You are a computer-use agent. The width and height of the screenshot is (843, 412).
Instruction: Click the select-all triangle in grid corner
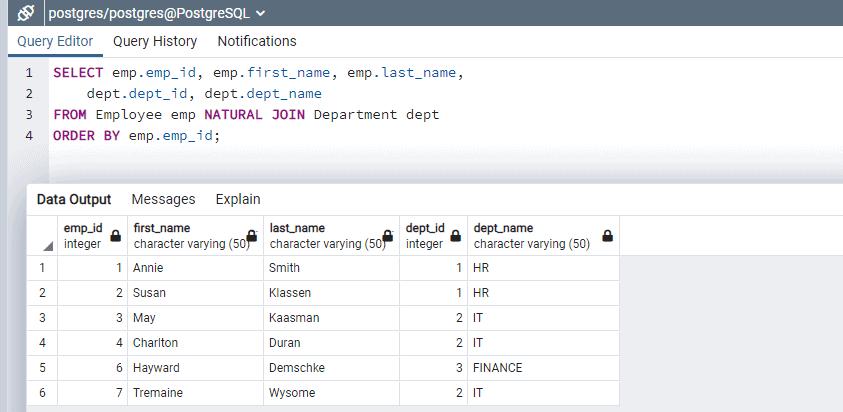47,245
